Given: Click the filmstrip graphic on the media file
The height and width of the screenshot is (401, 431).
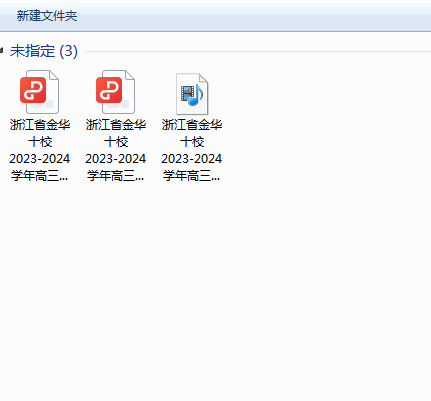Looking at the screenshot, I should tap(187, 93).
